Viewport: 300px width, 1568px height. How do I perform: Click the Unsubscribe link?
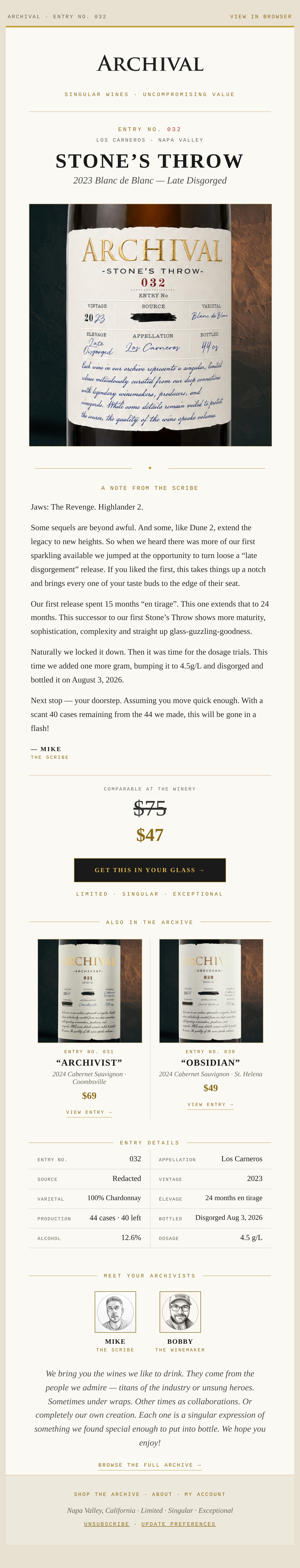click(x=107, y=1524)
